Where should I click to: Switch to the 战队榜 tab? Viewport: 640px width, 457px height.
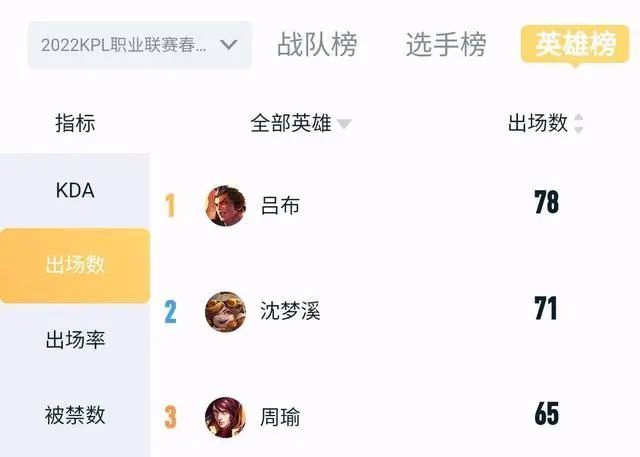(317, 44)
